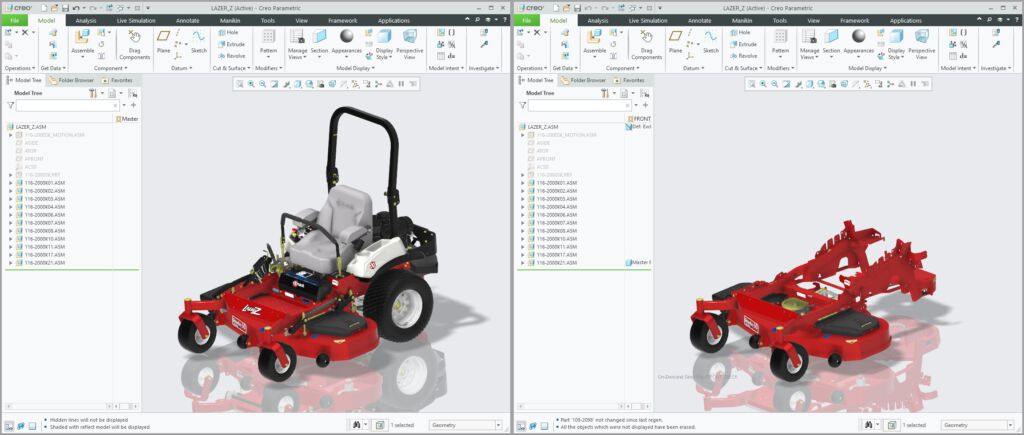Click Pause simulation icon in left graphics toolbar
The image size is (1024, 435).
[x=401, y=84]
